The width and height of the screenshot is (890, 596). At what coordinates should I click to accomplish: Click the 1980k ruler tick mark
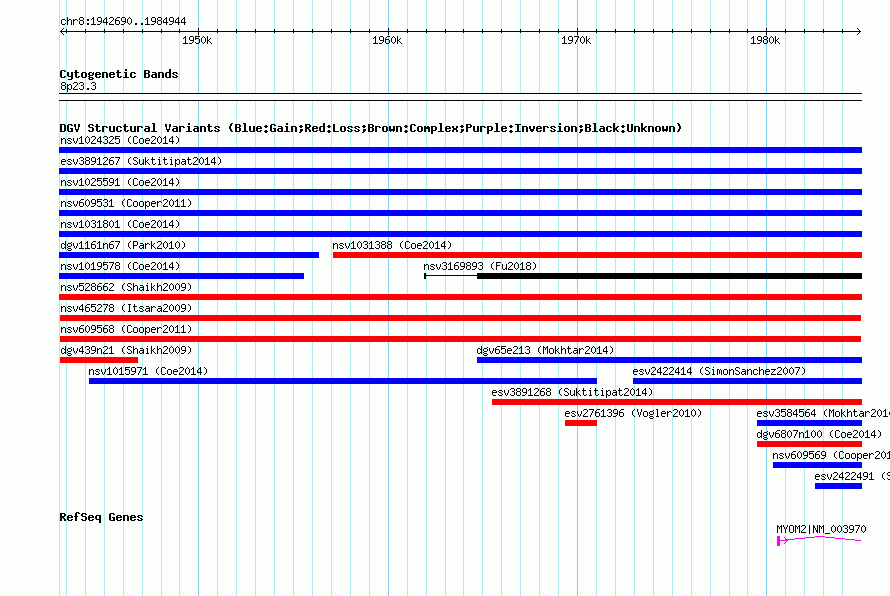pos(766,32)
